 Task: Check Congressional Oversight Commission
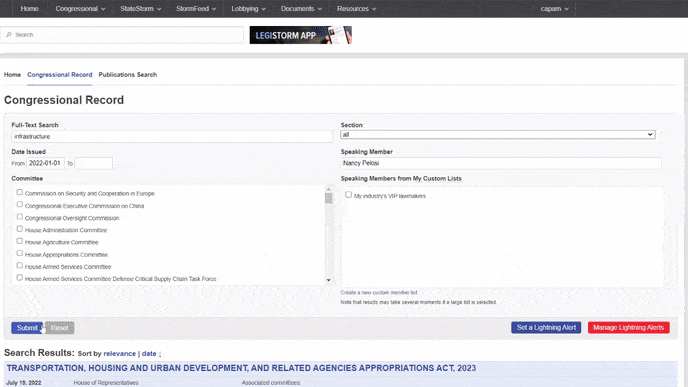point(19,217)
